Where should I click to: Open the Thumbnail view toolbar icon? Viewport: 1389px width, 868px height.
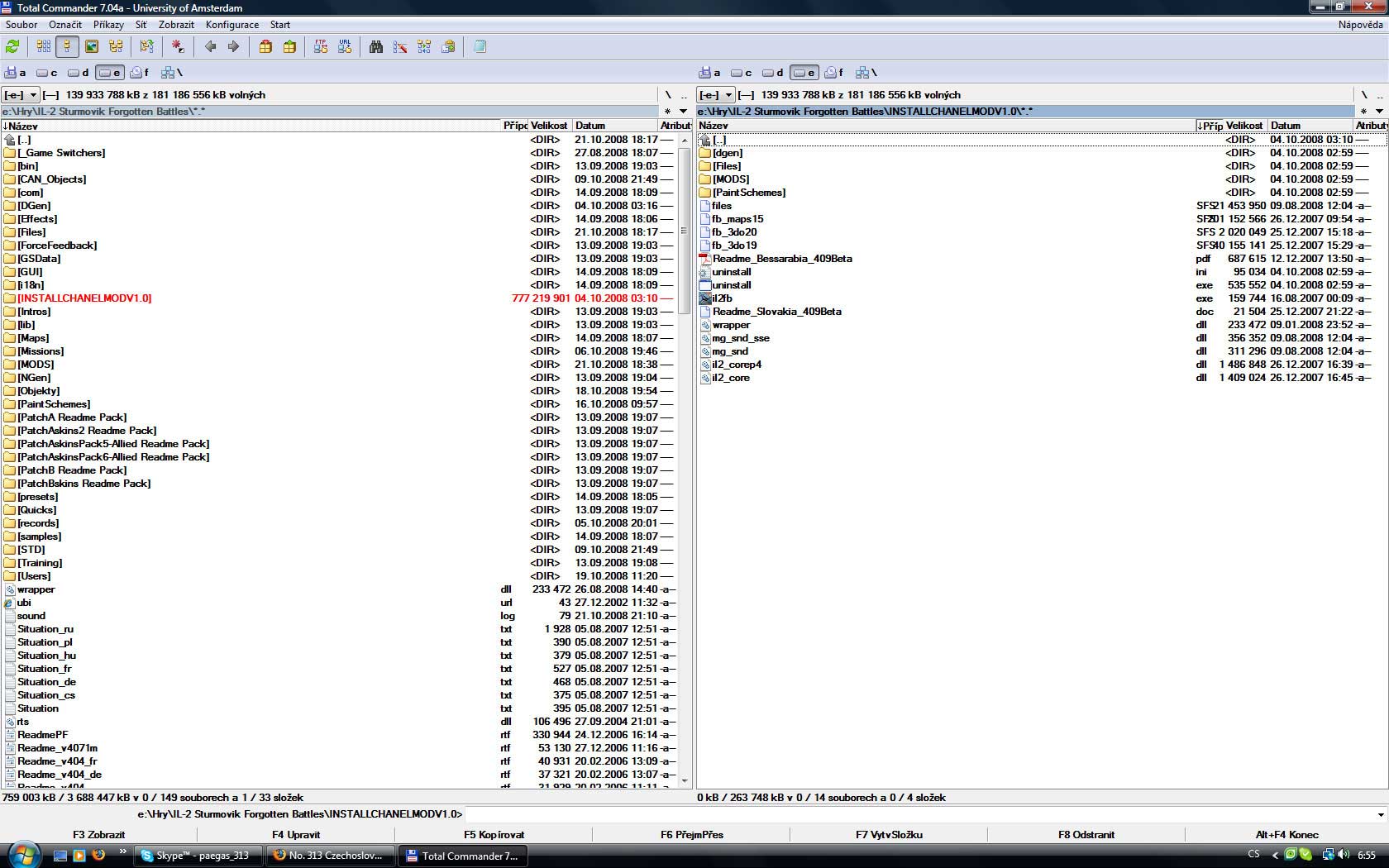pos(92,47)
